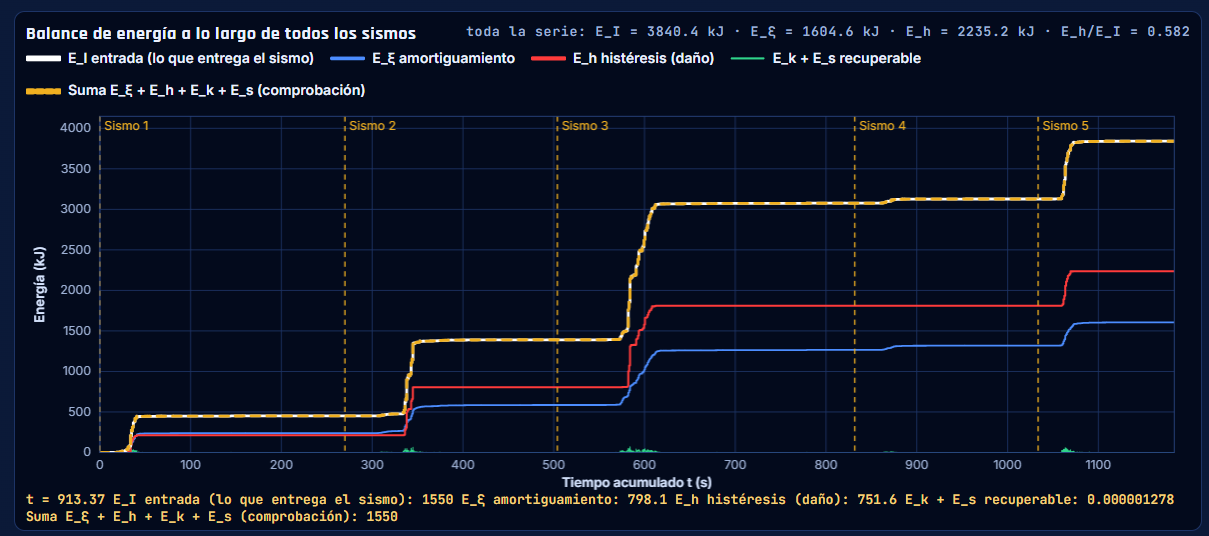The image size is (1209, 536).
Task: Toggle the Suma comprobación legend series
Action: click(x=196, y=90)
